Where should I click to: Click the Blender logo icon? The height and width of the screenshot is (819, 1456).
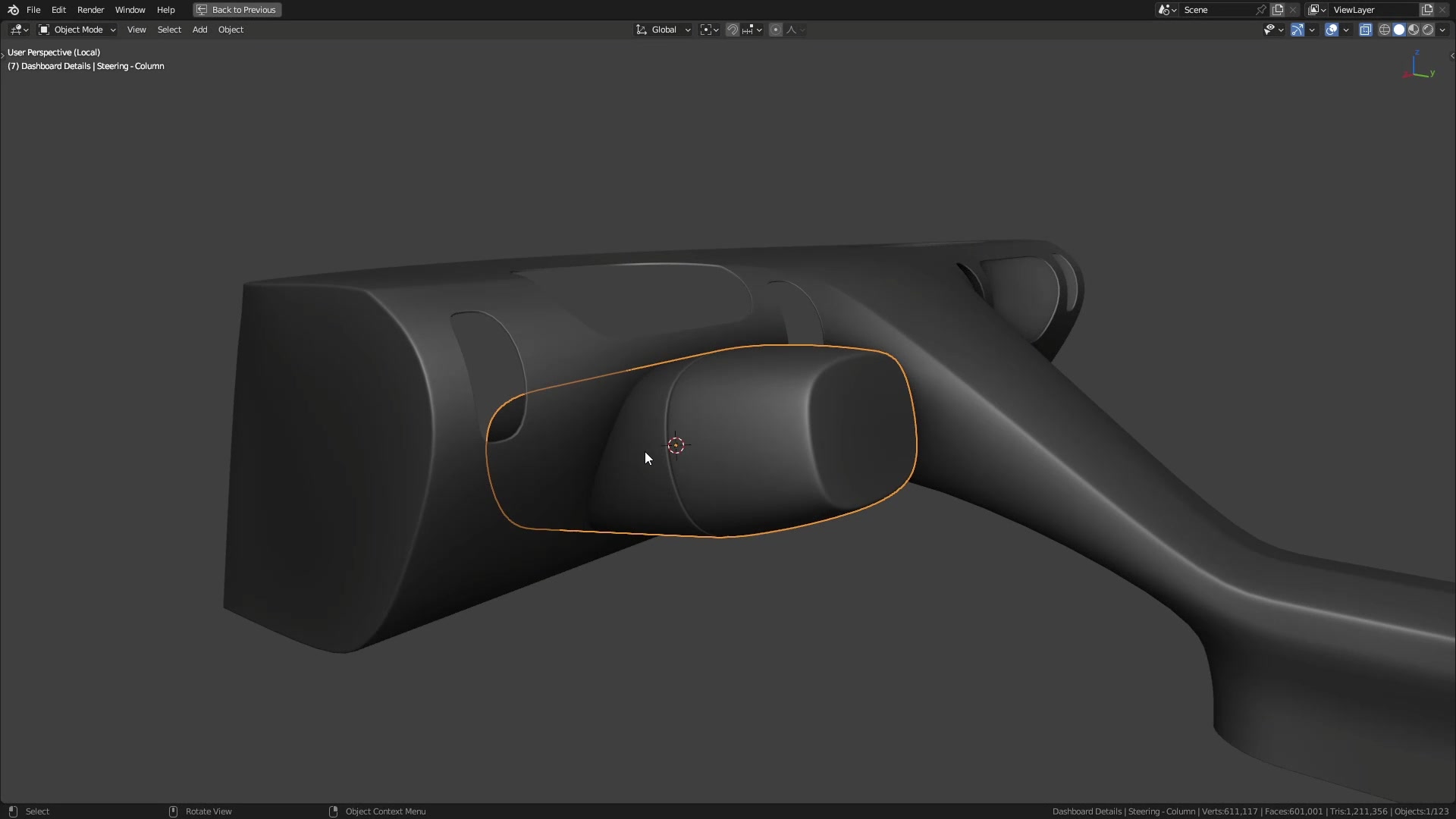(x=13, y=10)
